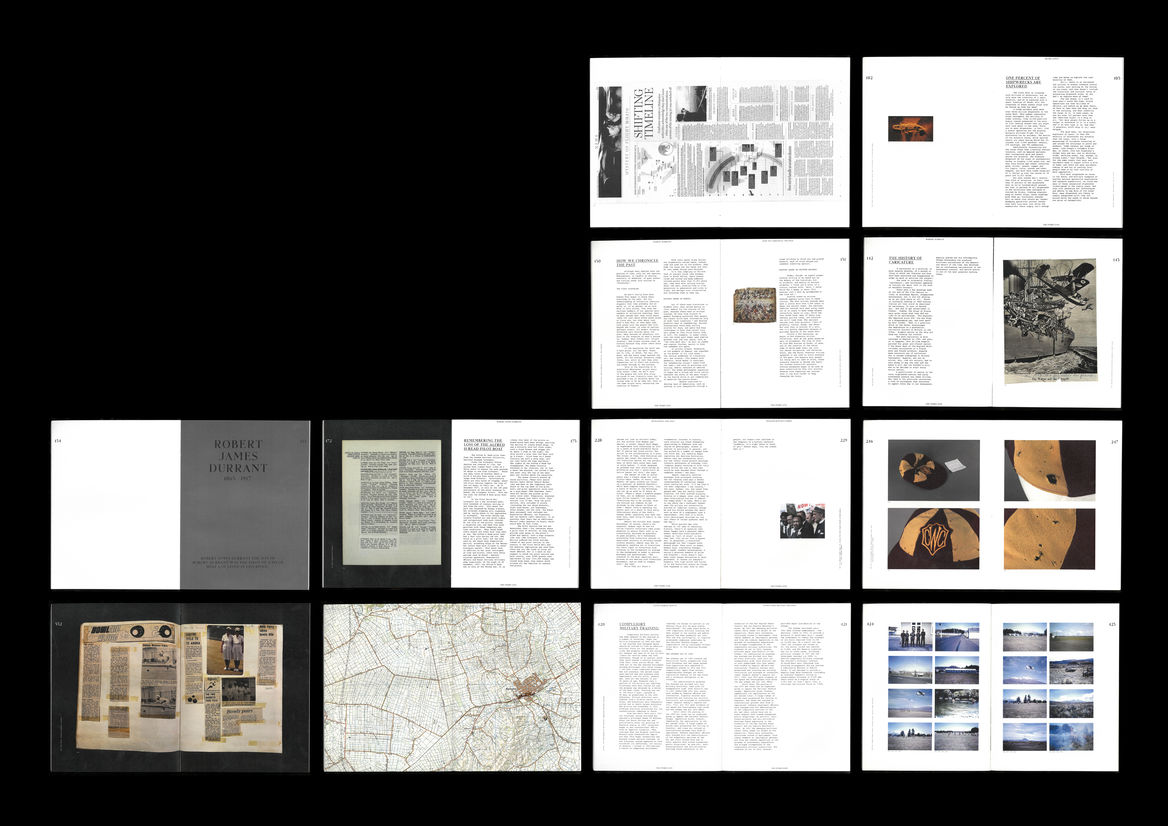Screen dimensions: 1168x826
Task: Select the whole striped cap with note photo
Action: pos(933,470)
